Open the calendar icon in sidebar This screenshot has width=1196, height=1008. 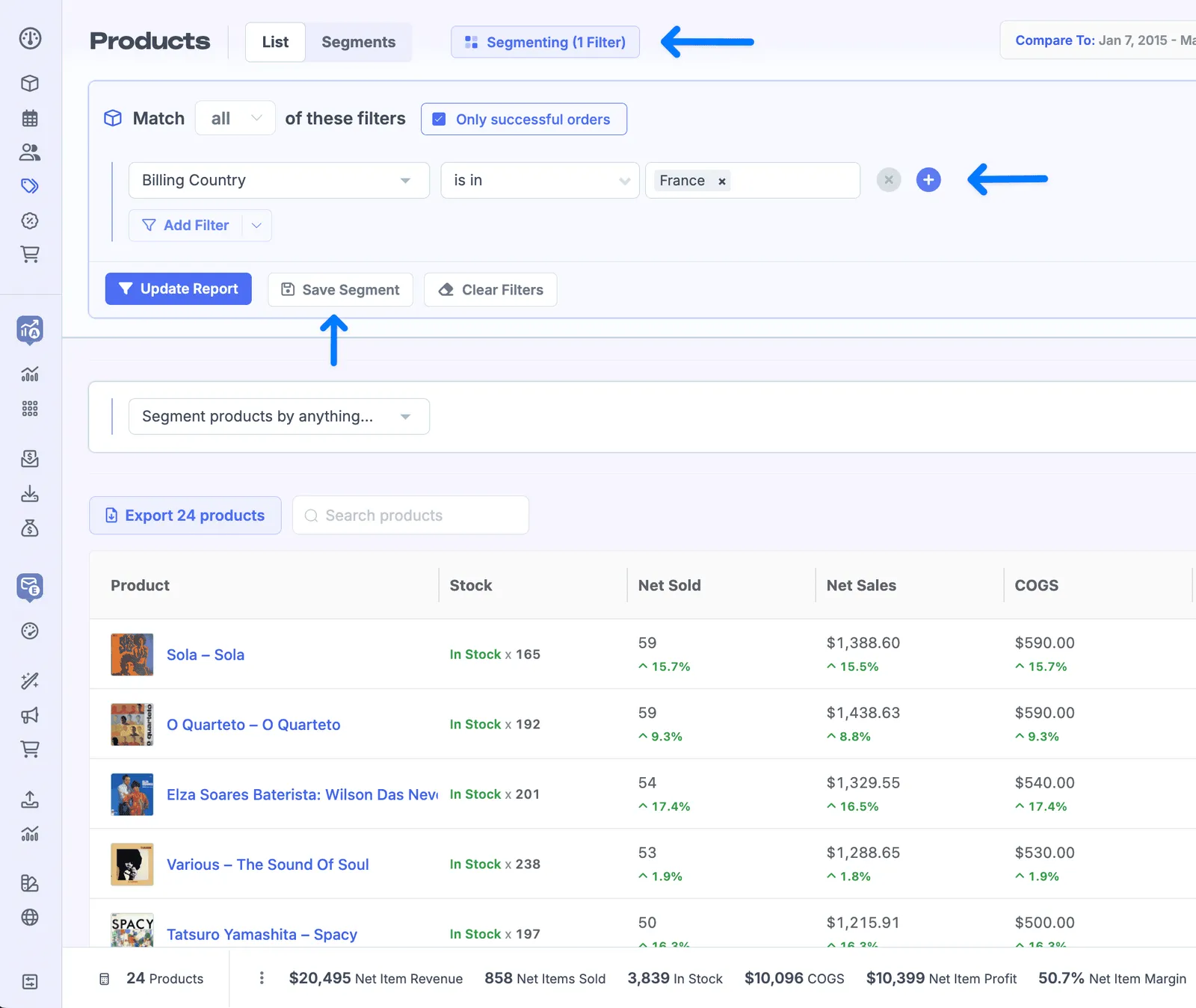(x=30, y=118)
